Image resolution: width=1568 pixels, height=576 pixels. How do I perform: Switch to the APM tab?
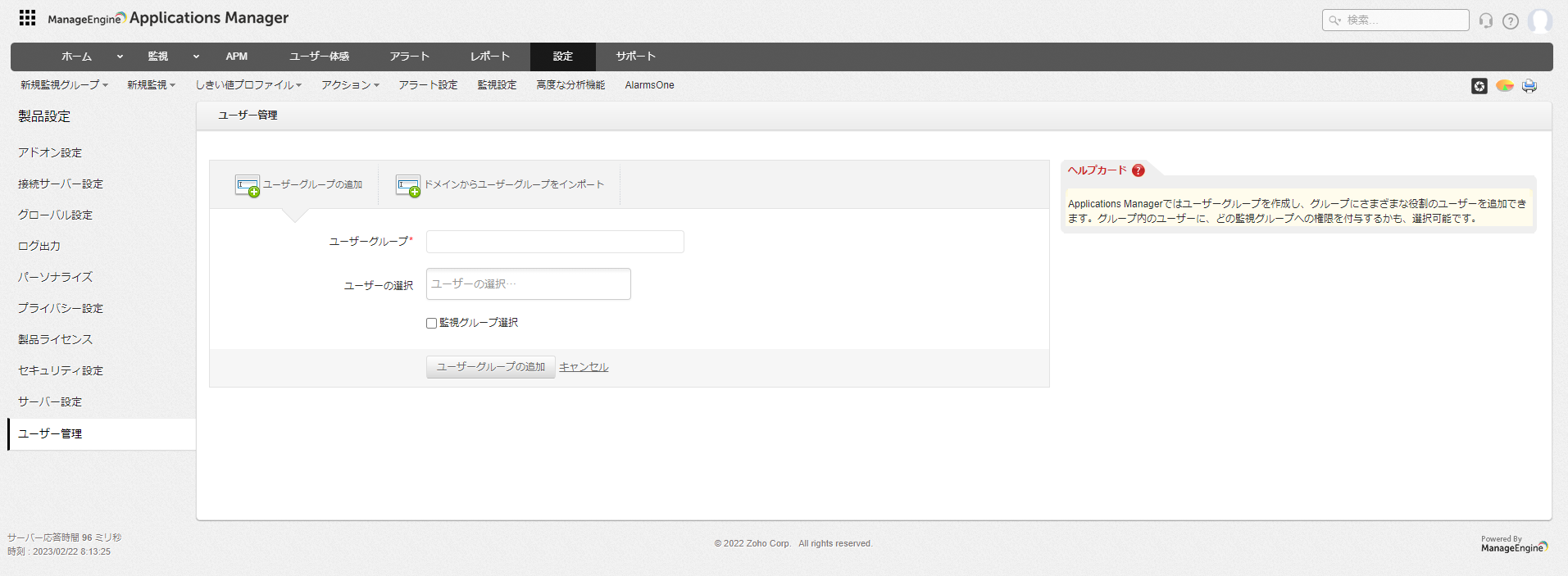point(237,57)
